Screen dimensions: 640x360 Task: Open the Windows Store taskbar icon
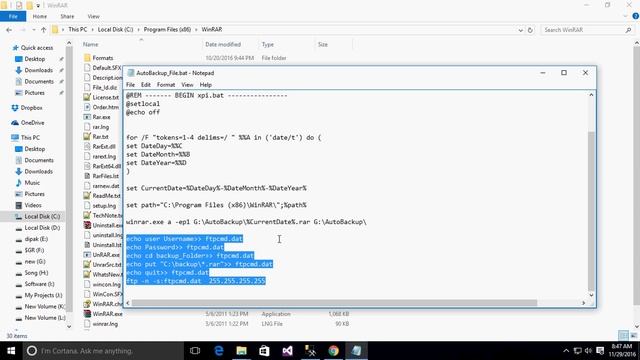(x=264, y=351)
